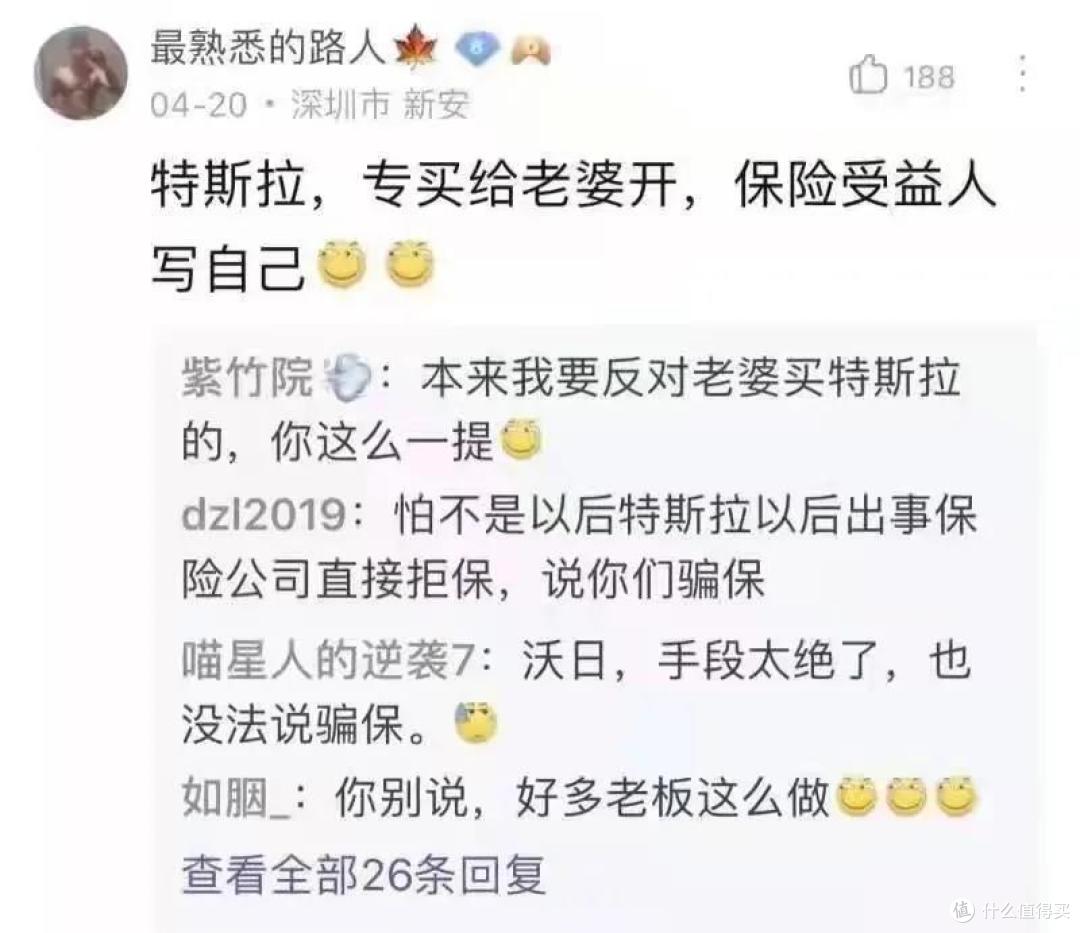The image size is (1080, 933).
Task: Tap the golden crown badge icon
Action: [x=530, y=50]
